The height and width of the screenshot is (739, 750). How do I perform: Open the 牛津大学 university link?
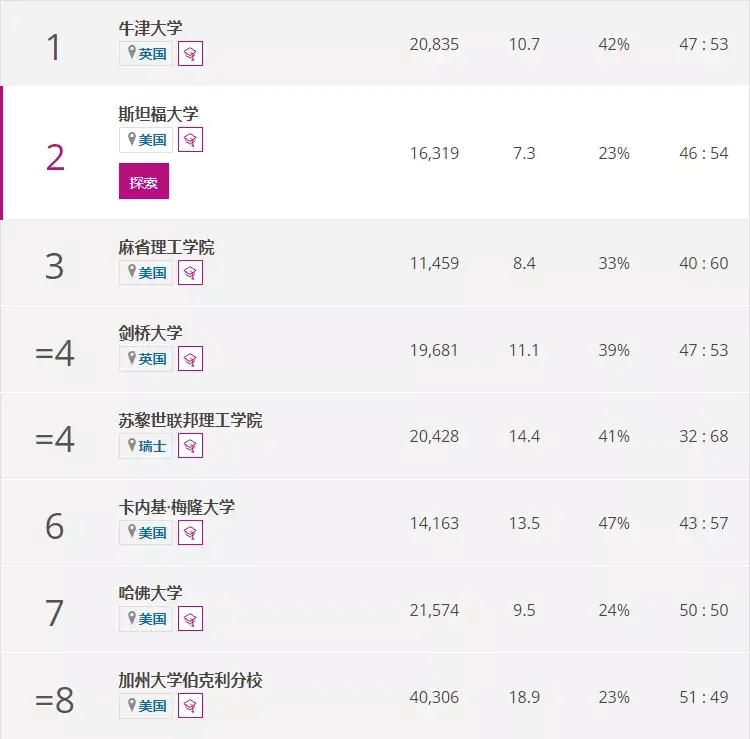(x=150, y=28)
